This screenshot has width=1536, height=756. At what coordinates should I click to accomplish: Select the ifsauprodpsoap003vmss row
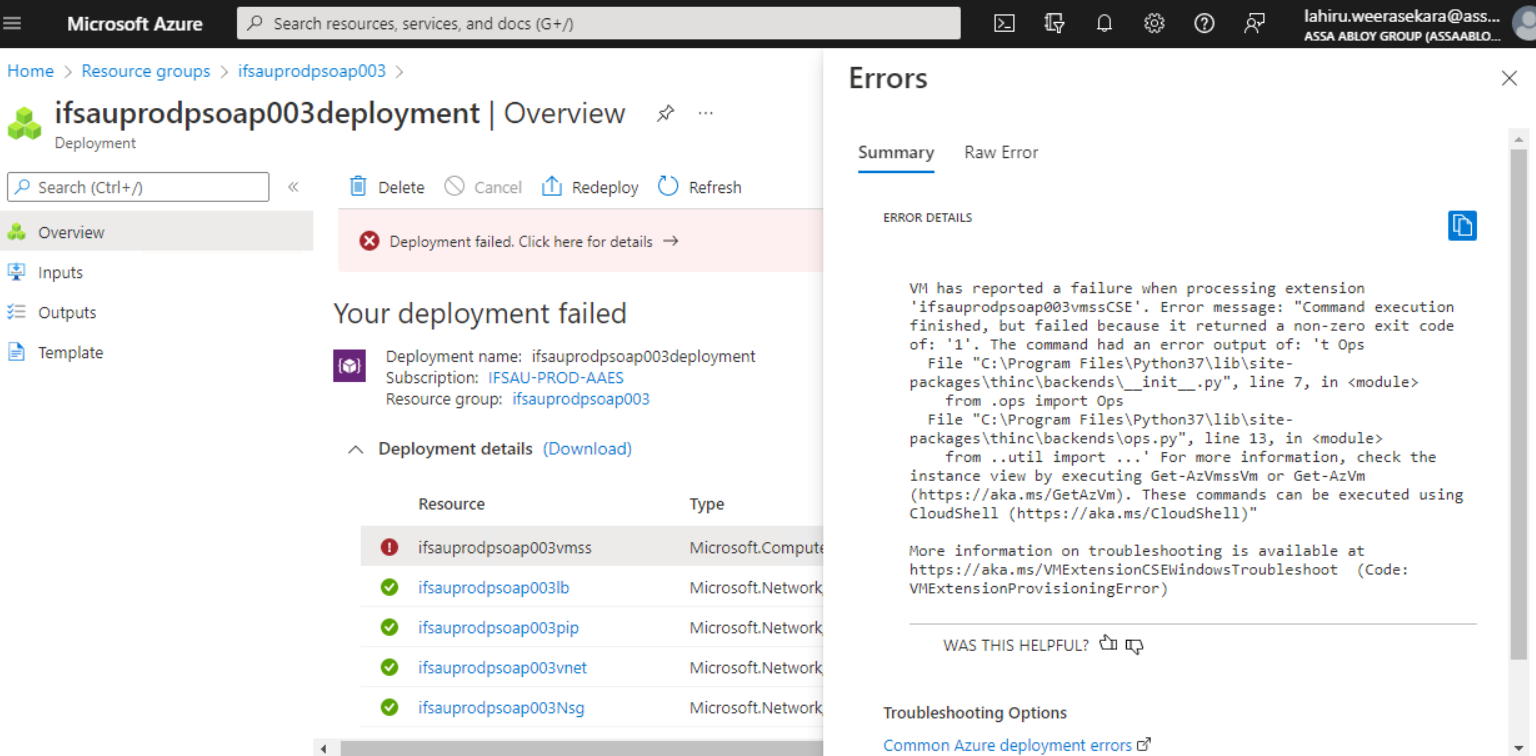[592, 548]
